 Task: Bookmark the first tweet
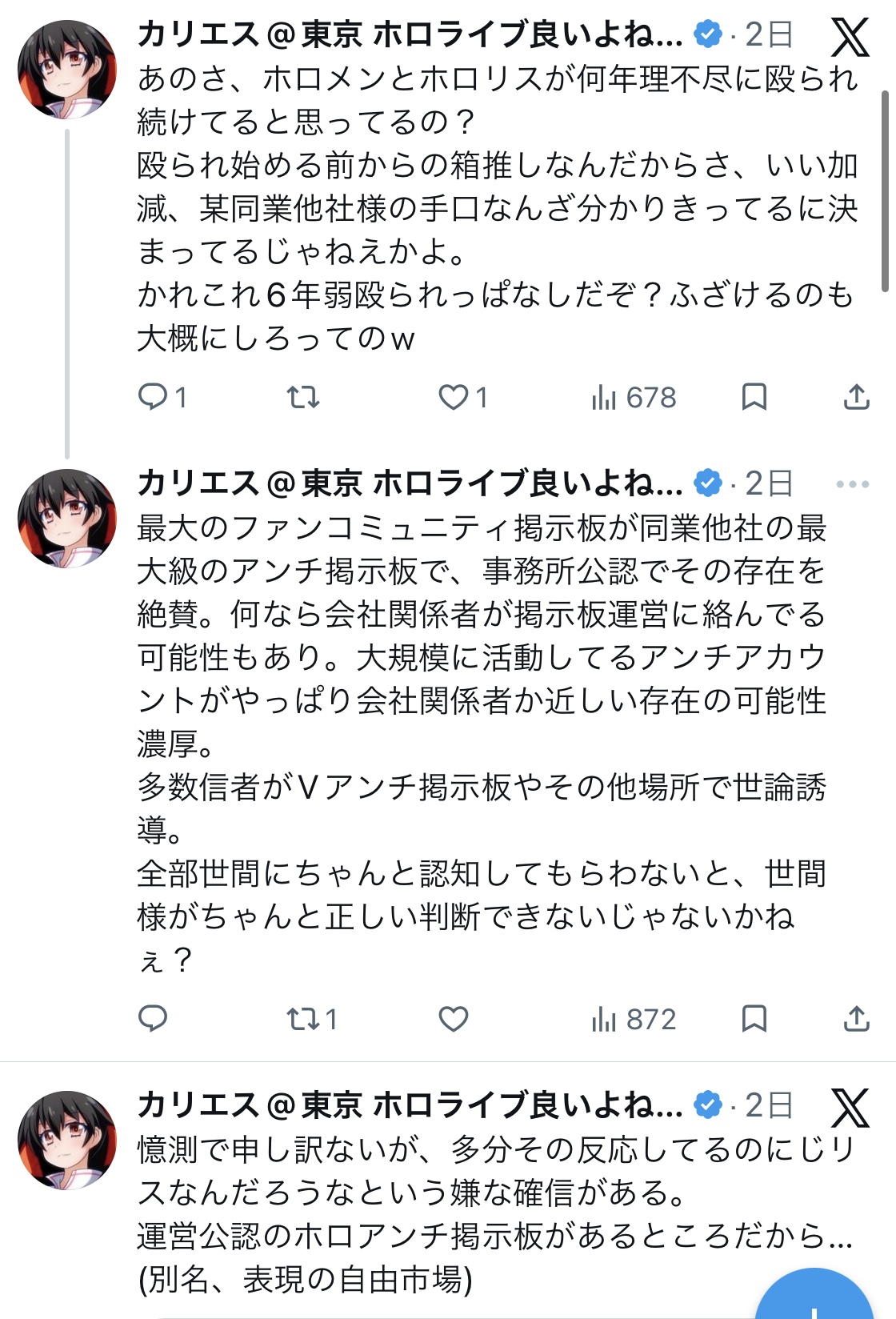click(754, 397)
